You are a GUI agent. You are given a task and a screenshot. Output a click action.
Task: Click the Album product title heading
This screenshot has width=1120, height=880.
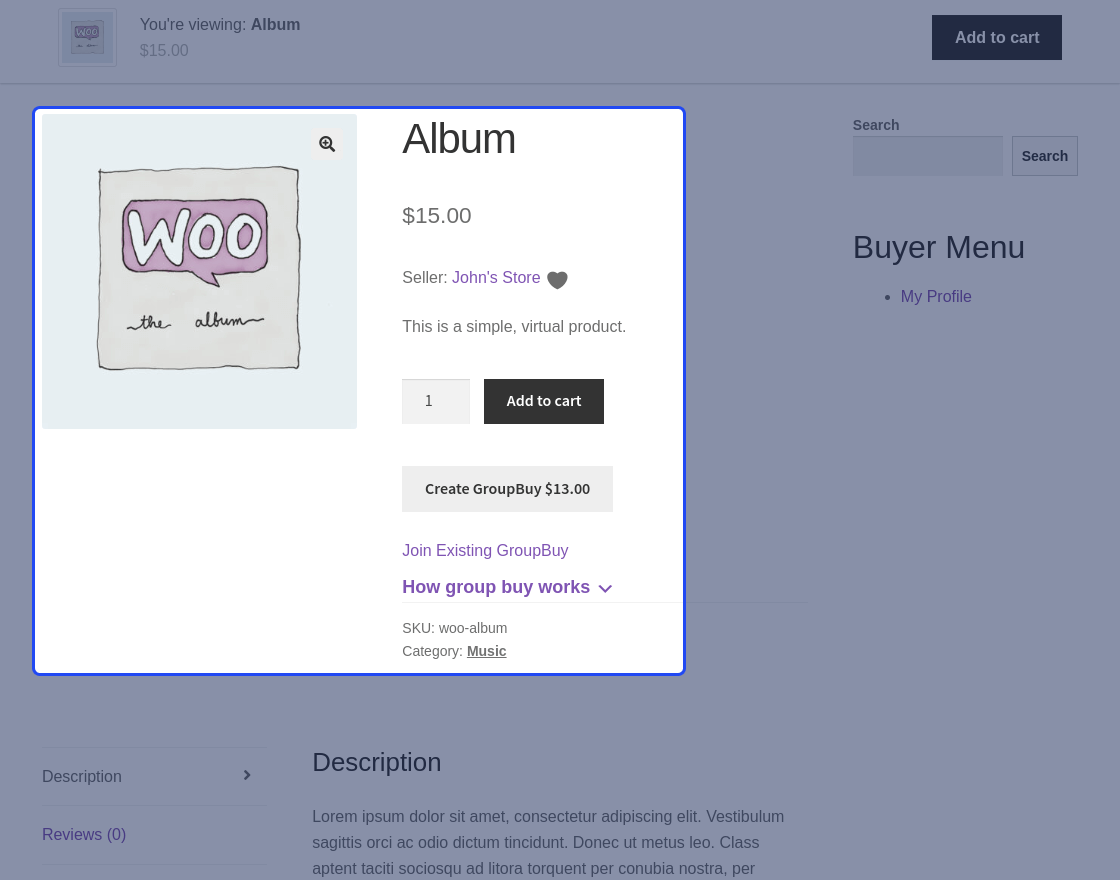(459, 139)
